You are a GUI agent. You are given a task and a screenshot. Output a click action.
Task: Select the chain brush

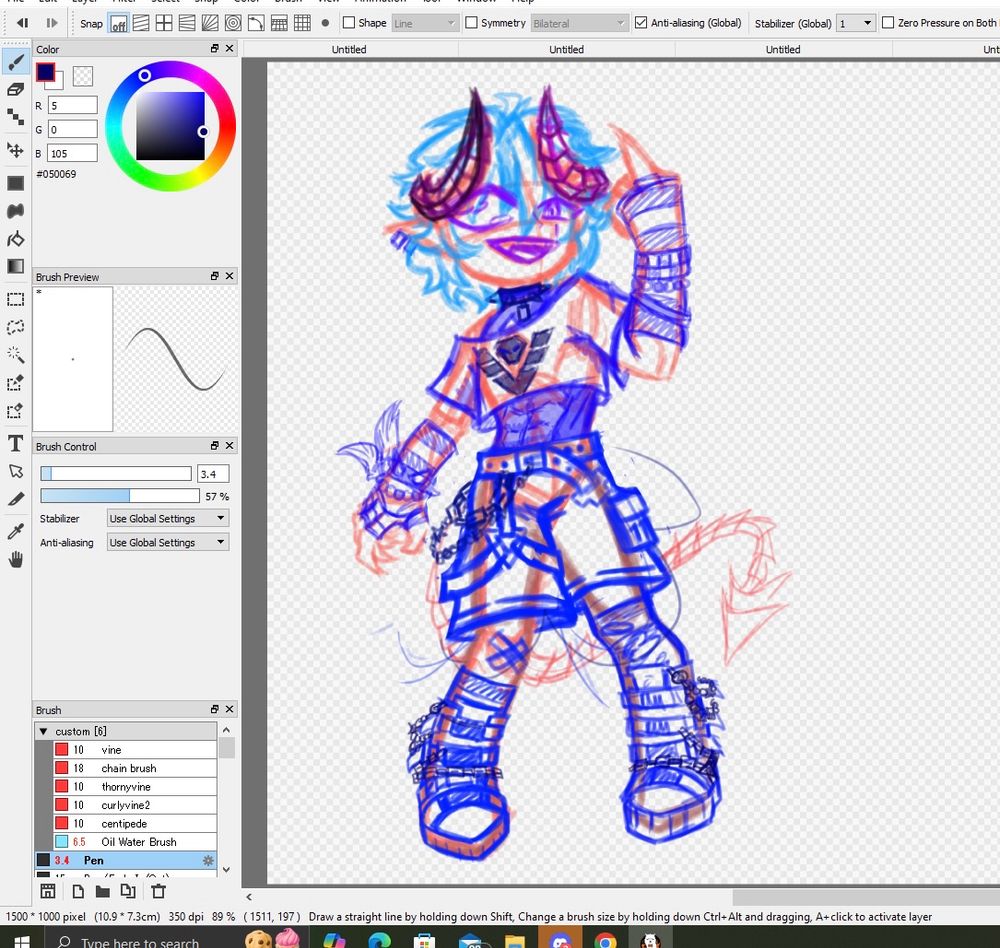[x=135, y=769]
